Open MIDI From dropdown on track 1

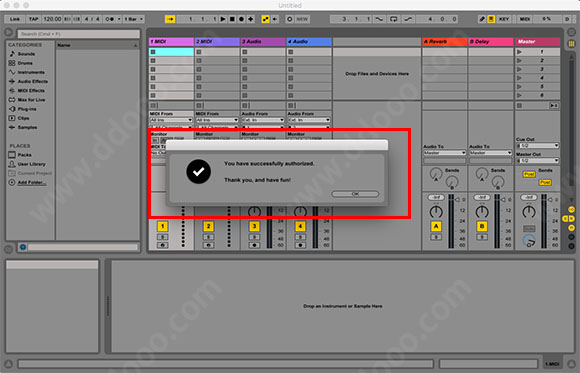(171, 120)
